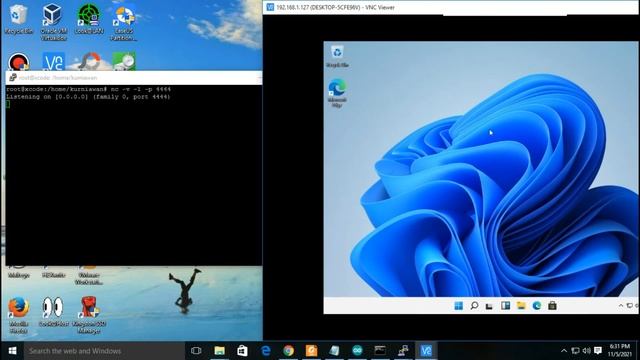Open File Explorer on the local taskbar
The image size is (640, 360).
[219, 351]
